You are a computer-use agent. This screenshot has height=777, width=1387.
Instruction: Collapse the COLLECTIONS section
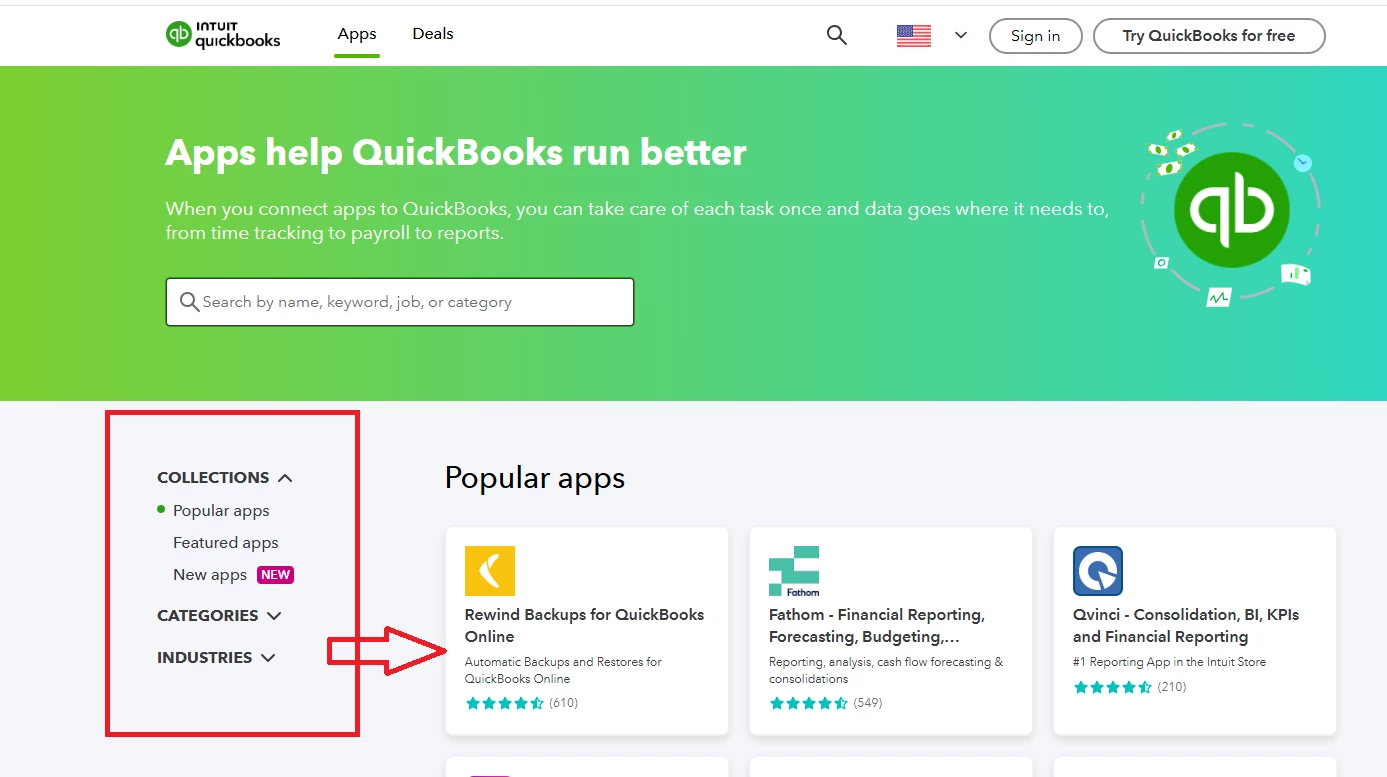click(x=225, y=478)
